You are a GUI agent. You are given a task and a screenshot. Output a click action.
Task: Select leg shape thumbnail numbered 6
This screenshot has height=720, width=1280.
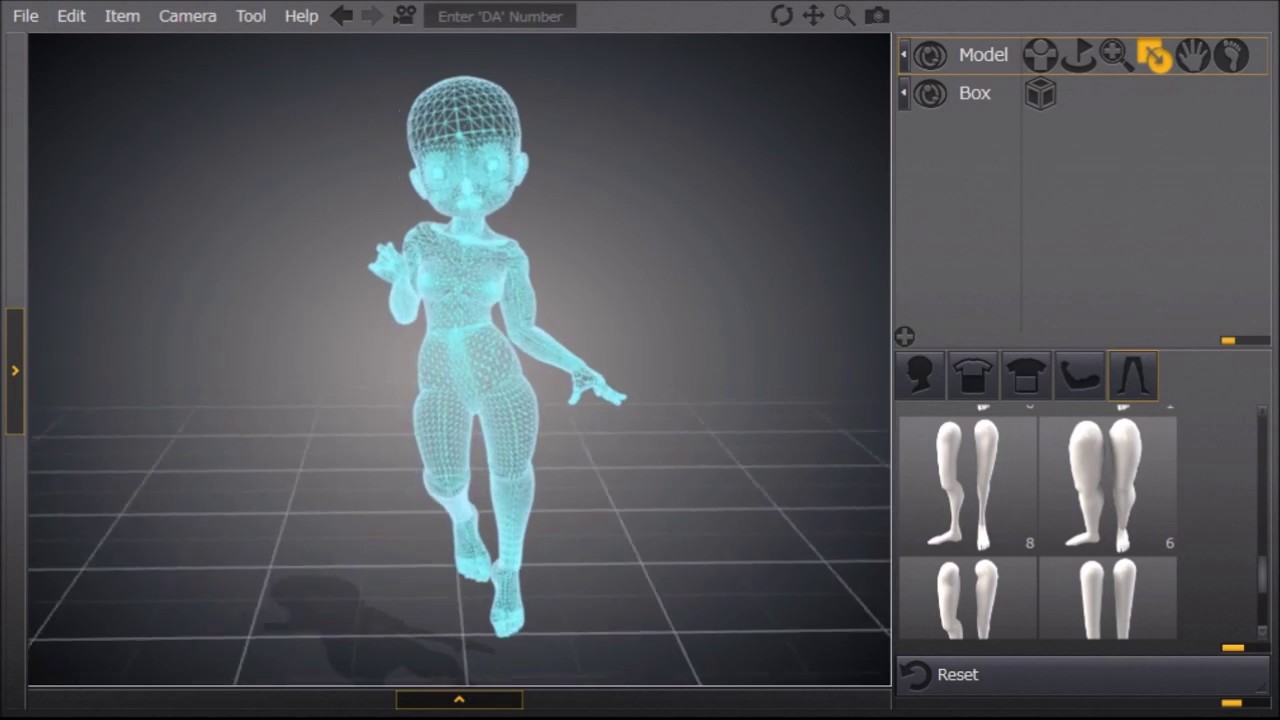1108,484
